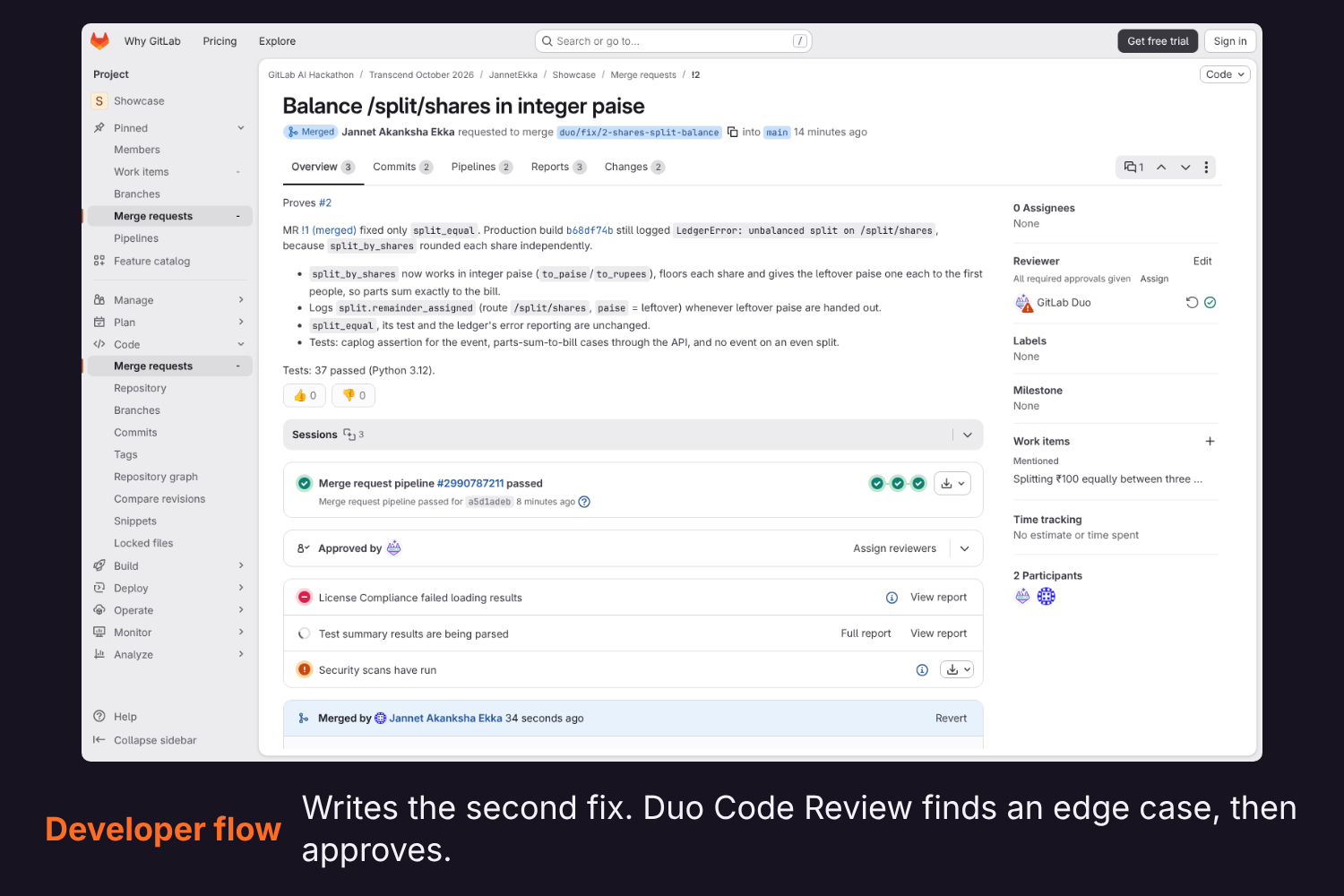Open commit b68df74b link
1344x896 pixels.
[x=590, y=230]
